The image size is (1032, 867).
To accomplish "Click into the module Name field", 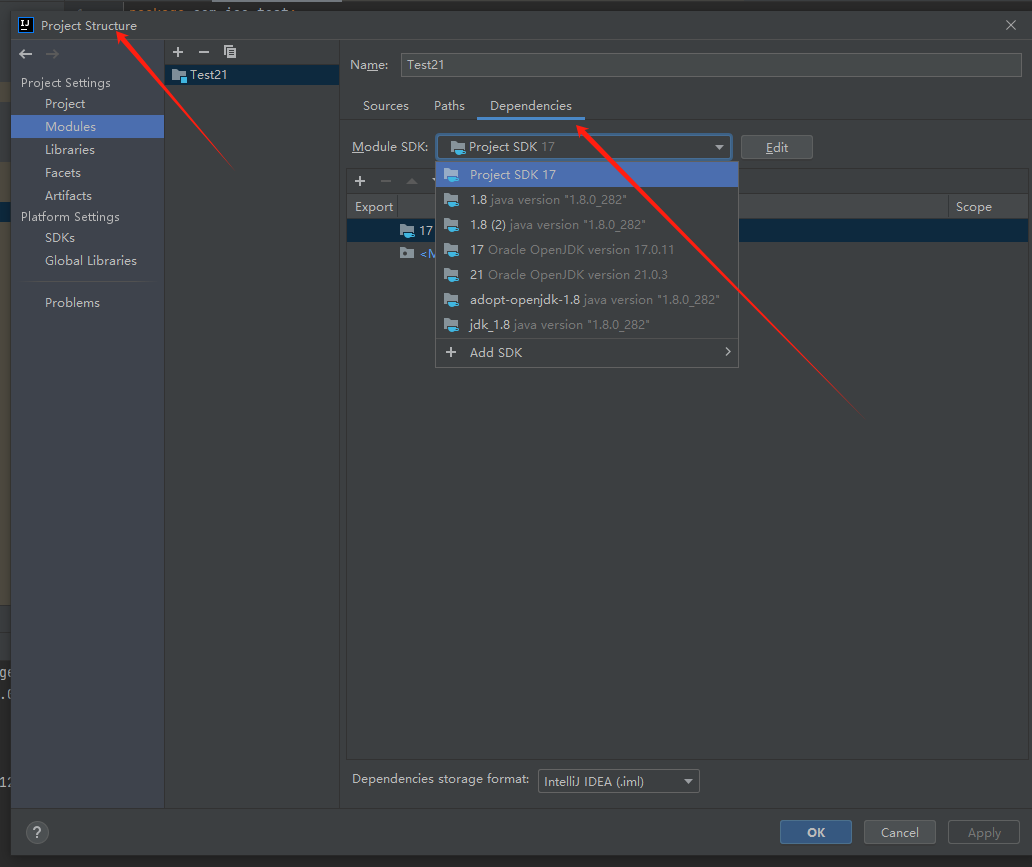I will tap(711, 65).
